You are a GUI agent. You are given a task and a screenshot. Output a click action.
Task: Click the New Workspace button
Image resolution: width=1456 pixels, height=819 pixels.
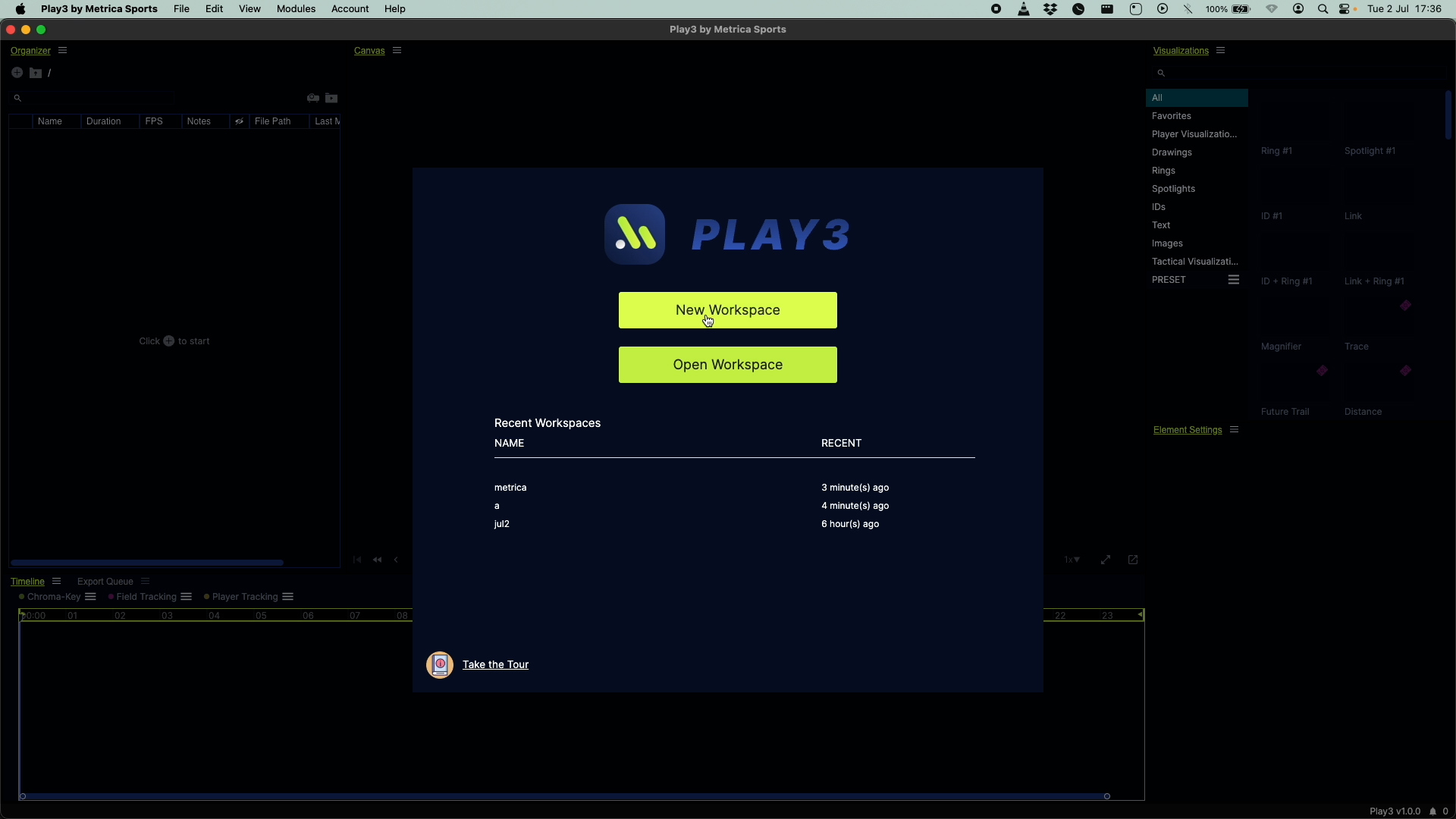[728, 310]
